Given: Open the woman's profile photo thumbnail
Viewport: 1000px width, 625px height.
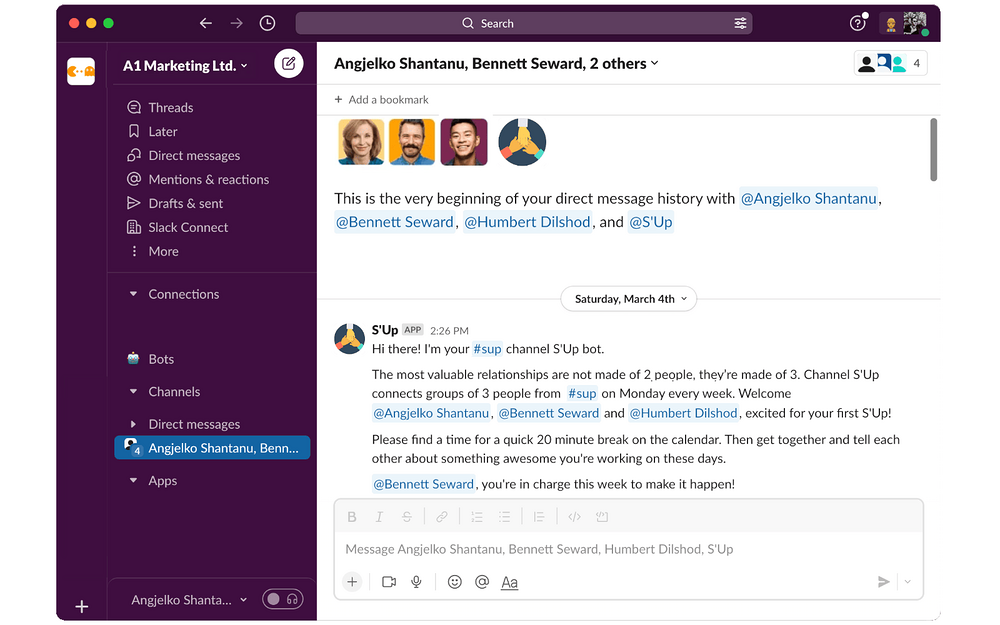Looking at the screenshot, I should click(x=361, y=142).
